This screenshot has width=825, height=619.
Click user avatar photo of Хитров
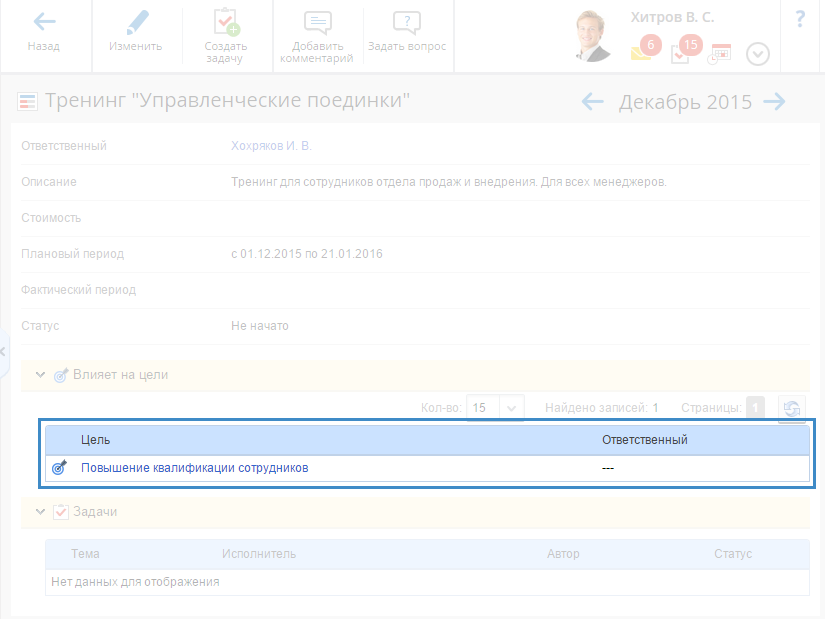(597, 37)
